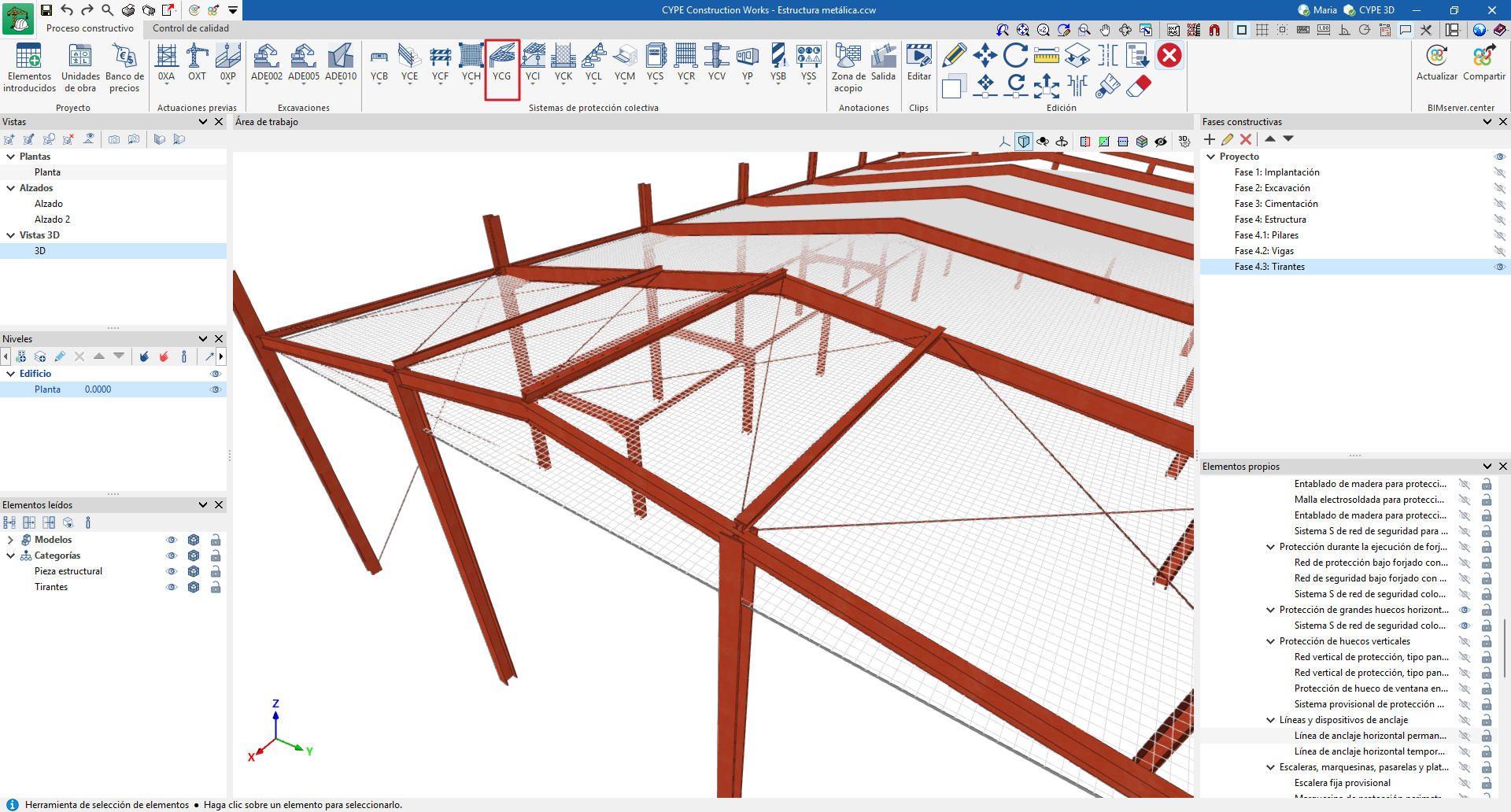
Task: Select the YCB collective protection tool
Action: (x=379, y=63)
